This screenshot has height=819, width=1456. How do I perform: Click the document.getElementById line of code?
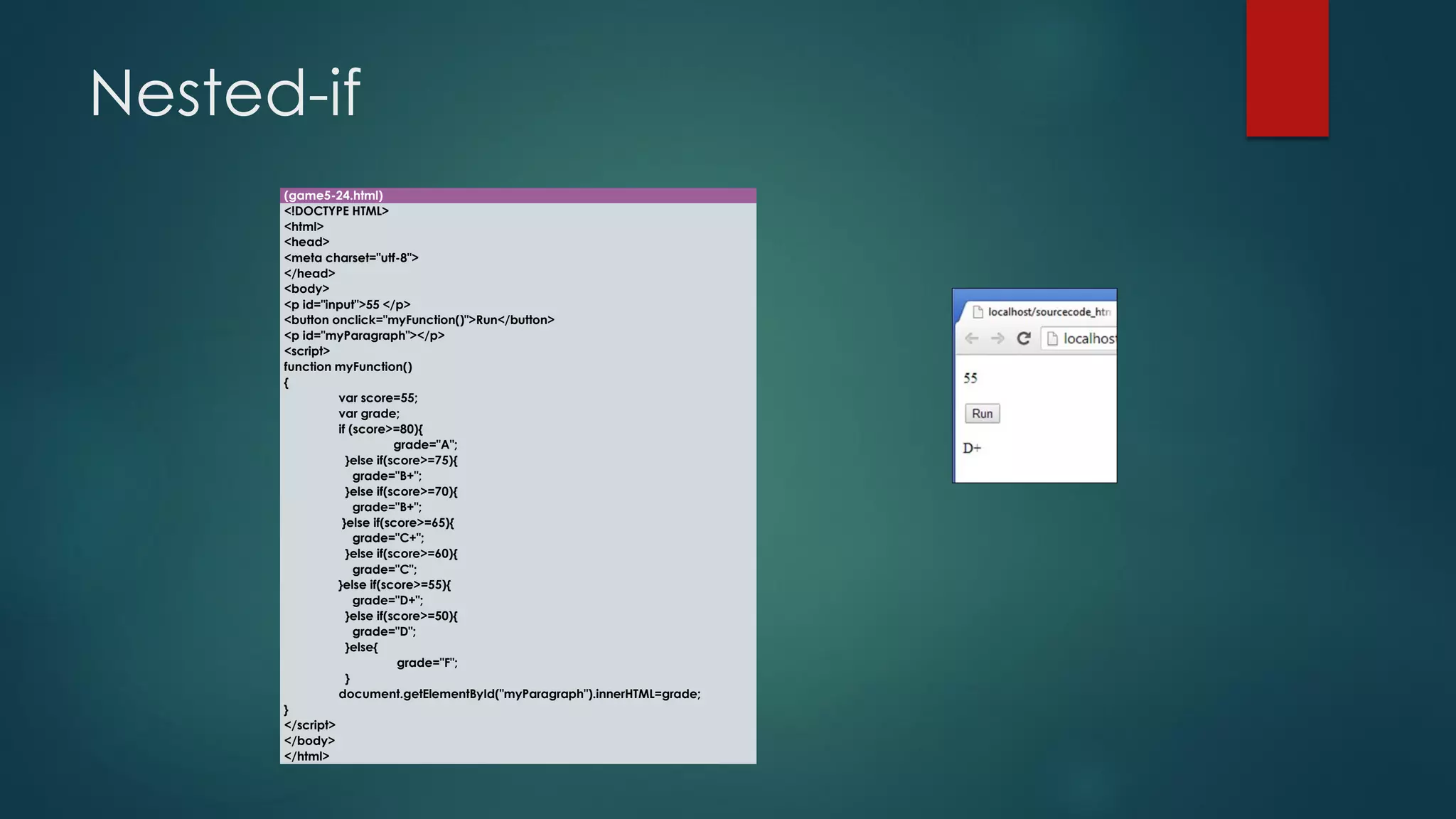[519, 694]
